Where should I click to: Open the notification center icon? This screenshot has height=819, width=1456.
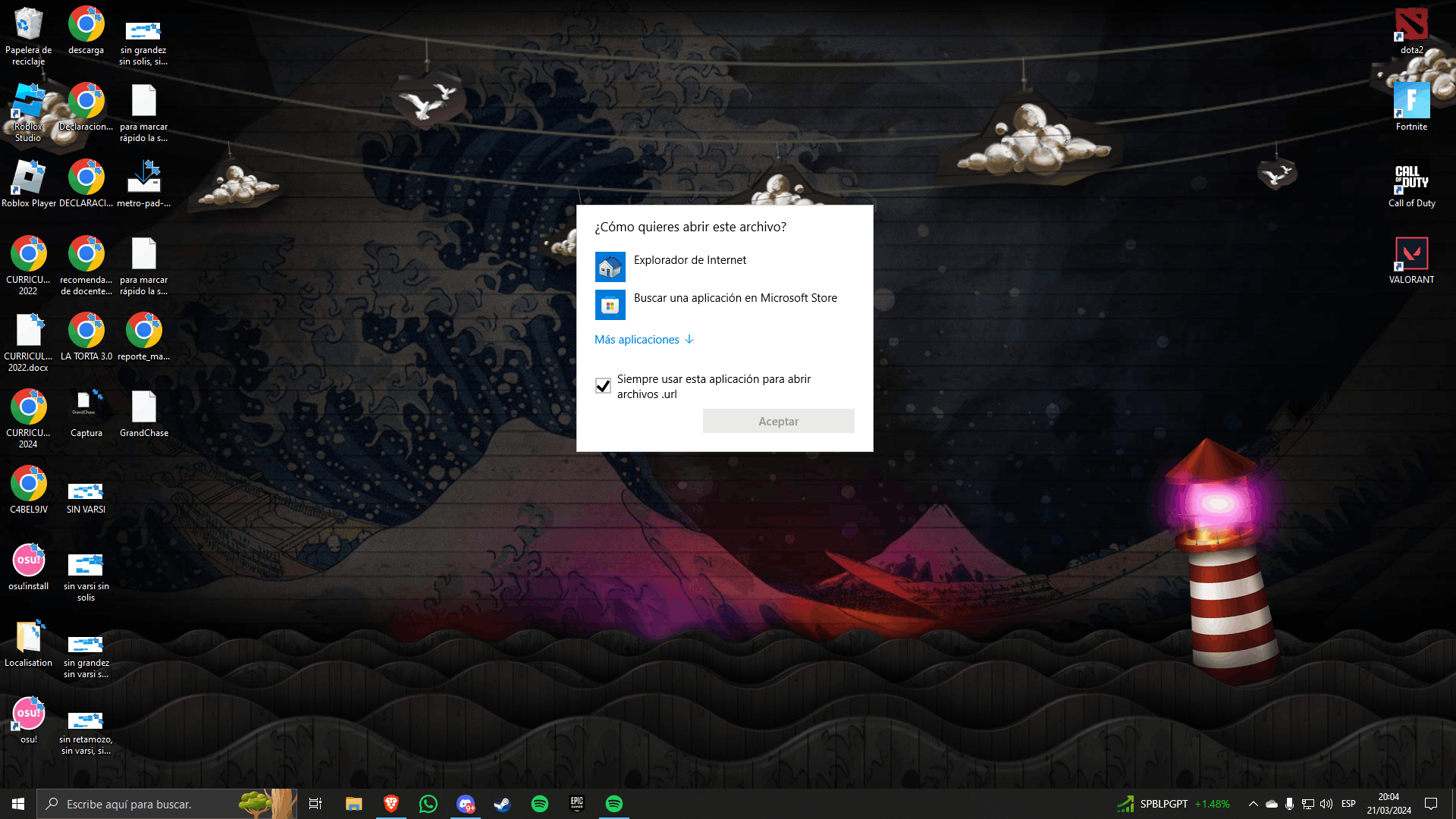point(1431,804)
